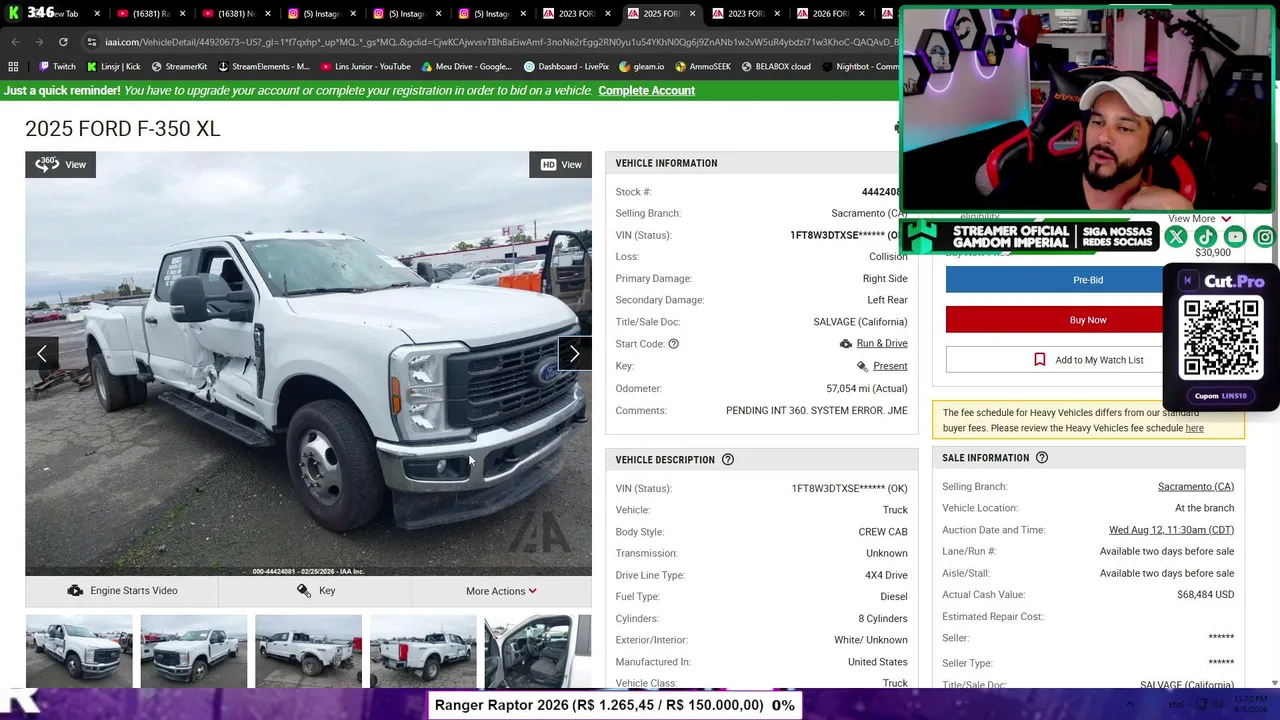This screenshot has height=720, width=1280.
Task: Select the second truck thumbnail
Action: point(194,651)
